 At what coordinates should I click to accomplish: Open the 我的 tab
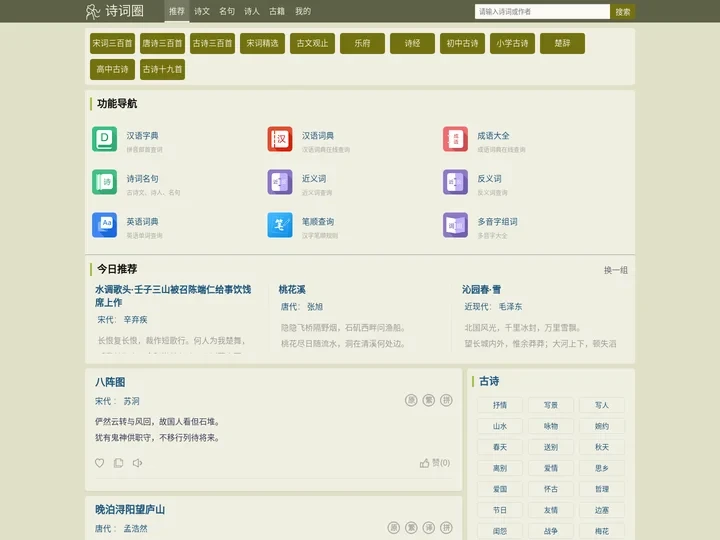303,11
